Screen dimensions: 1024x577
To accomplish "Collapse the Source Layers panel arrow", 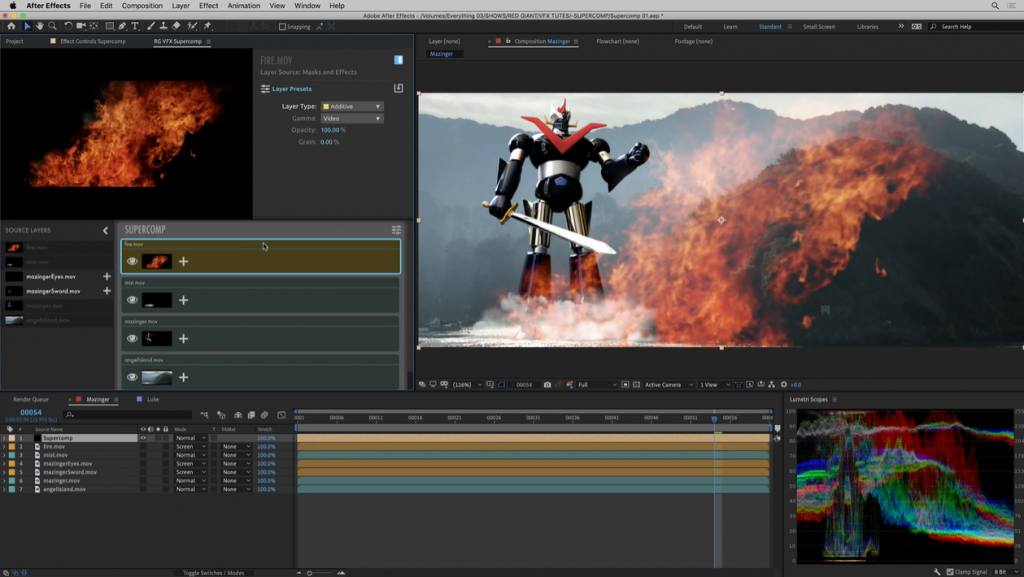I will point(105,230).
